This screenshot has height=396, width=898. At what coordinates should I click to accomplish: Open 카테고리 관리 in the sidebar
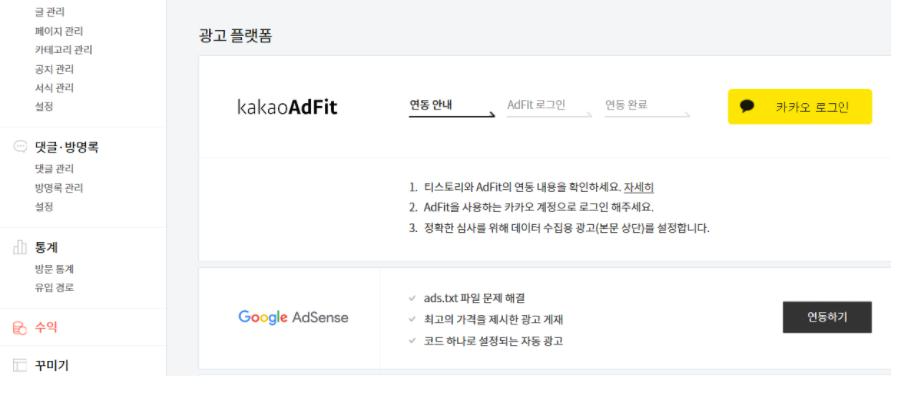pos(64,50)
